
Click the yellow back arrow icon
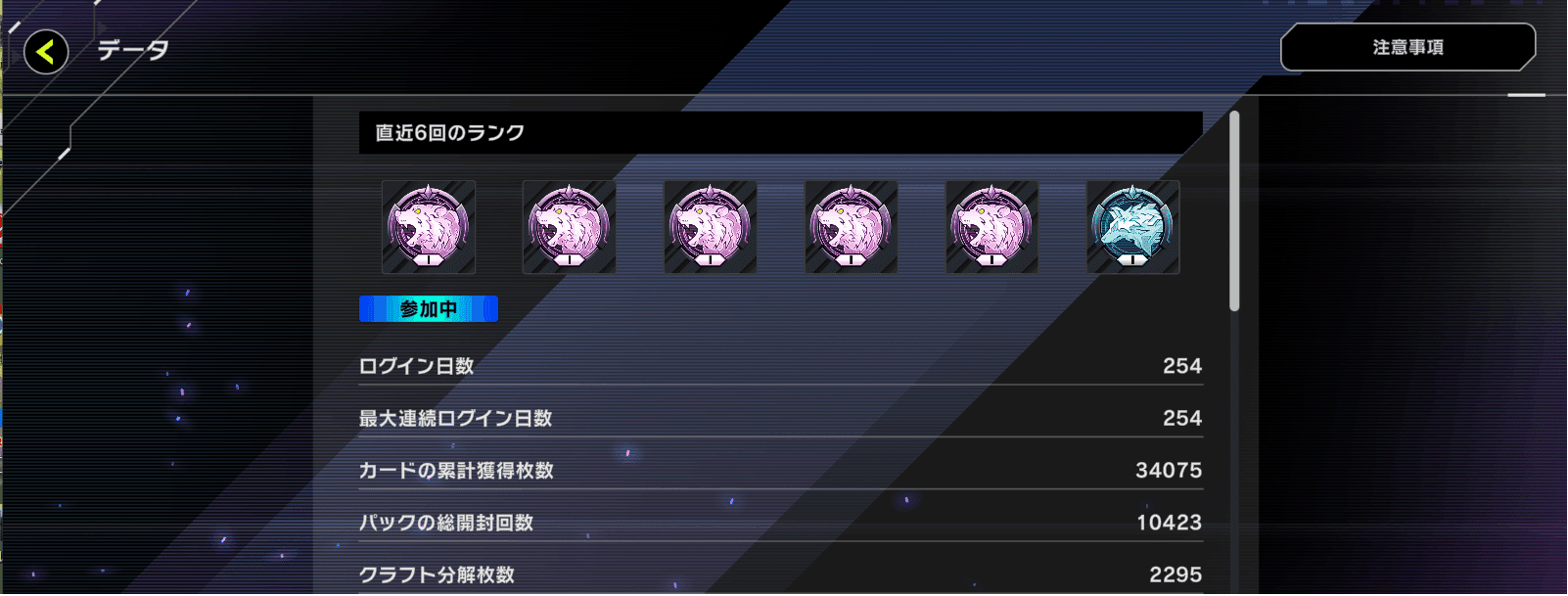click(x=46, y=52)
